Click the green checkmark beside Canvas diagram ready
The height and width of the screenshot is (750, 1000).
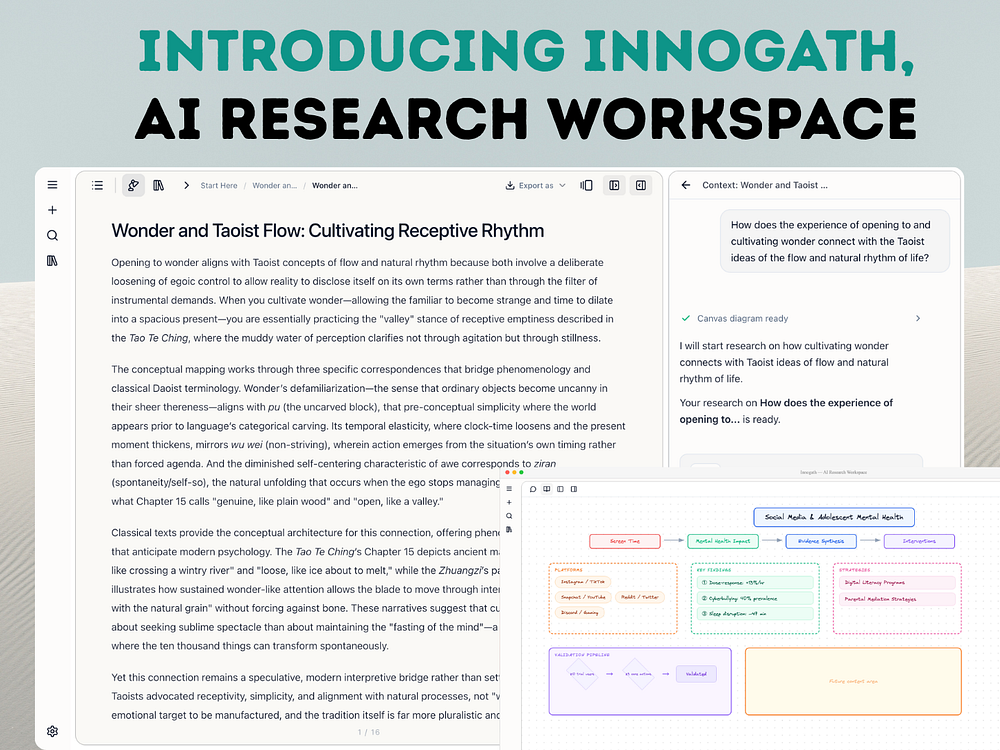tap(686, 318)
